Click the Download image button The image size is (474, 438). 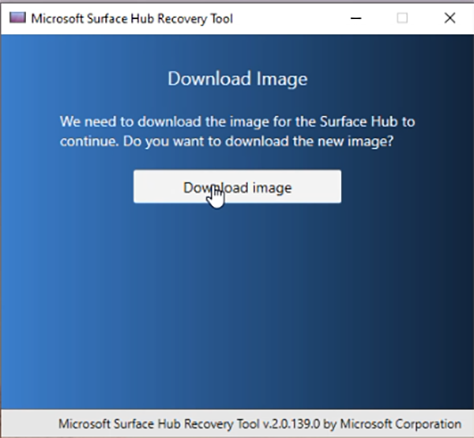coord(237,186)
